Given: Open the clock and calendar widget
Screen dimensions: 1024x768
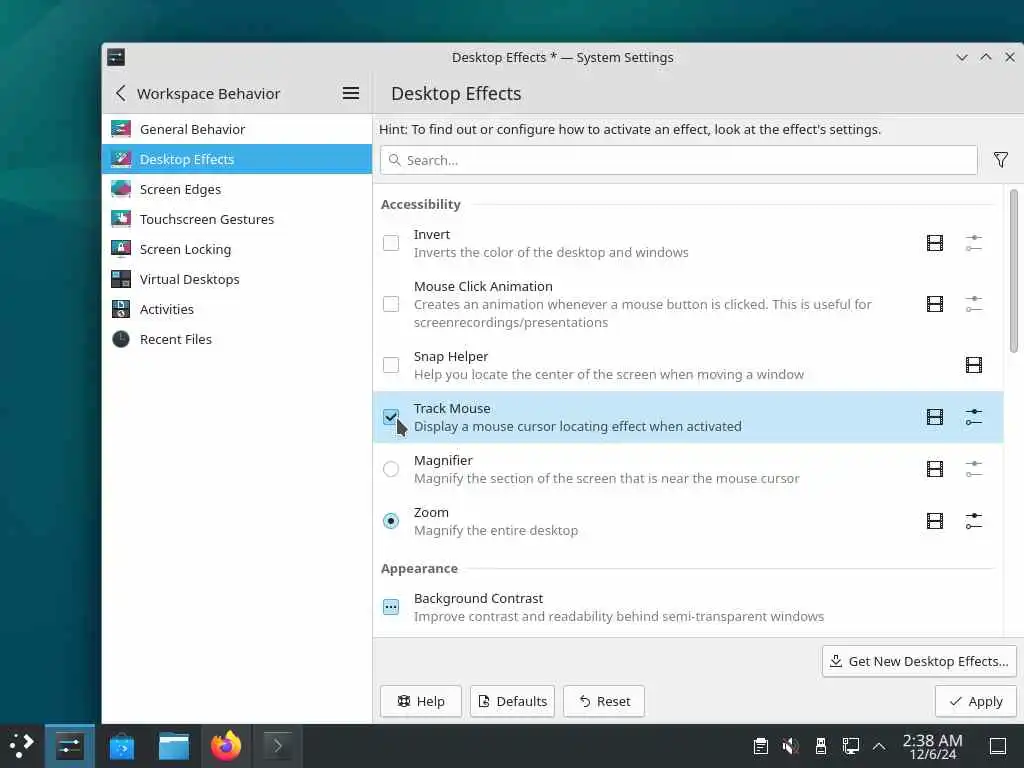Looking at the screenshot, I should pos(932,746).
